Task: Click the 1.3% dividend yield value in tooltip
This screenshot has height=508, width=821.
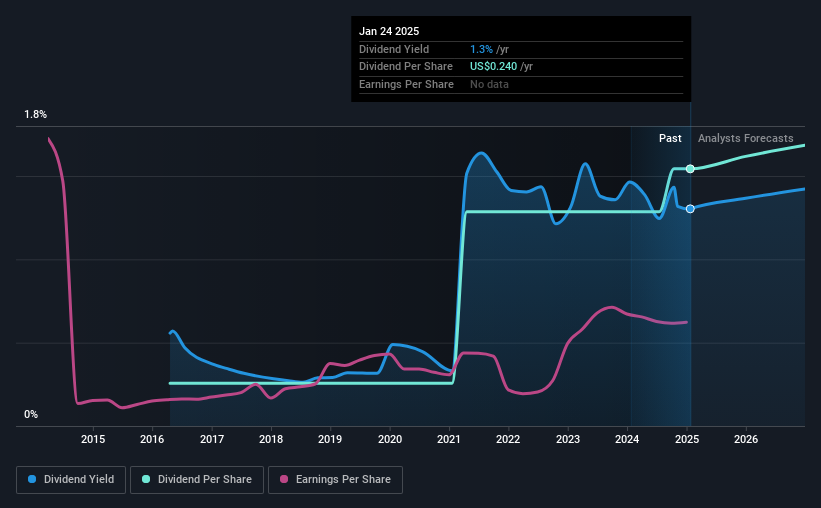Action: click(x=481, y=49)
